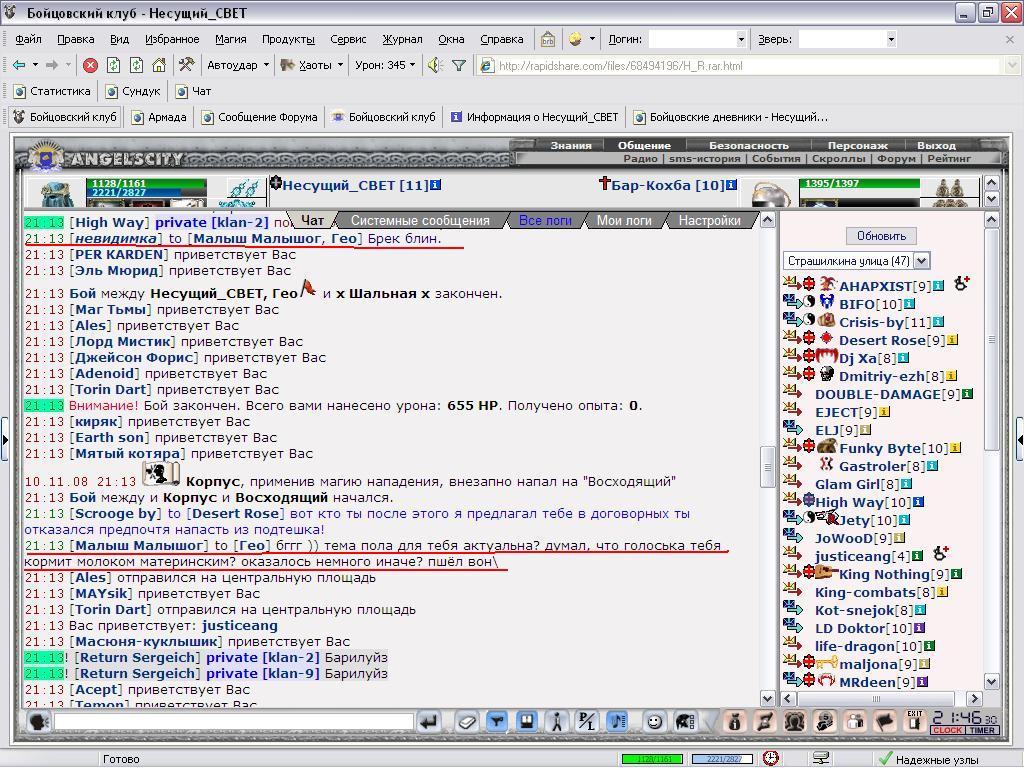Viewport: 1024px width, 768px height.
Task: Open Магия menu
Action: 231,39
